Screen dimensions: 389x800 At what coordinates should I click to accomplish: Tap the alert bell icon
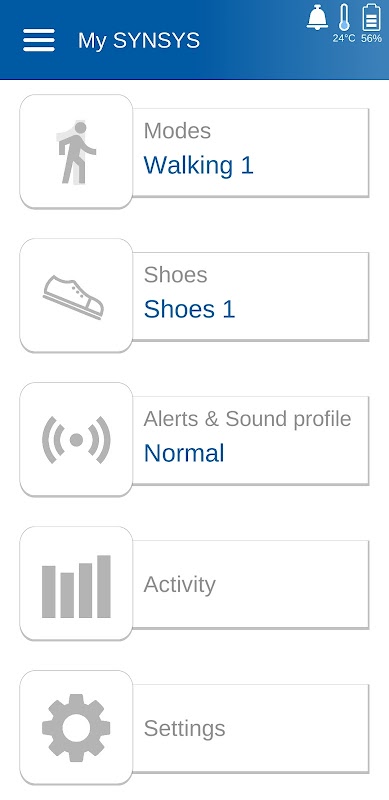(x=317, y=17)
